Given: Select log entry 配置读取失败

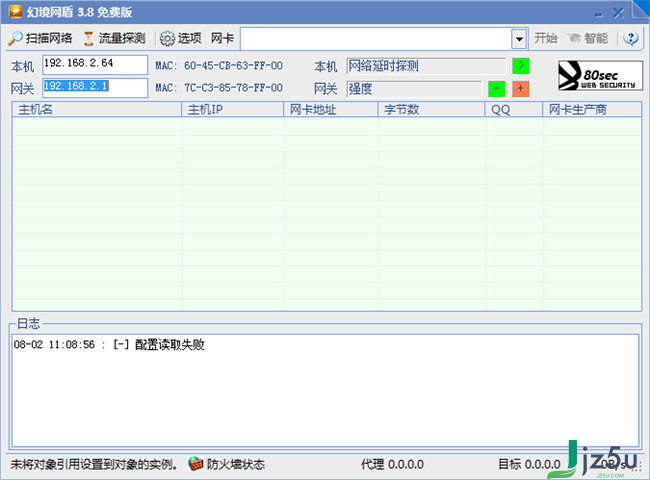Looking at the screenshot, I should tap(109, 345).
